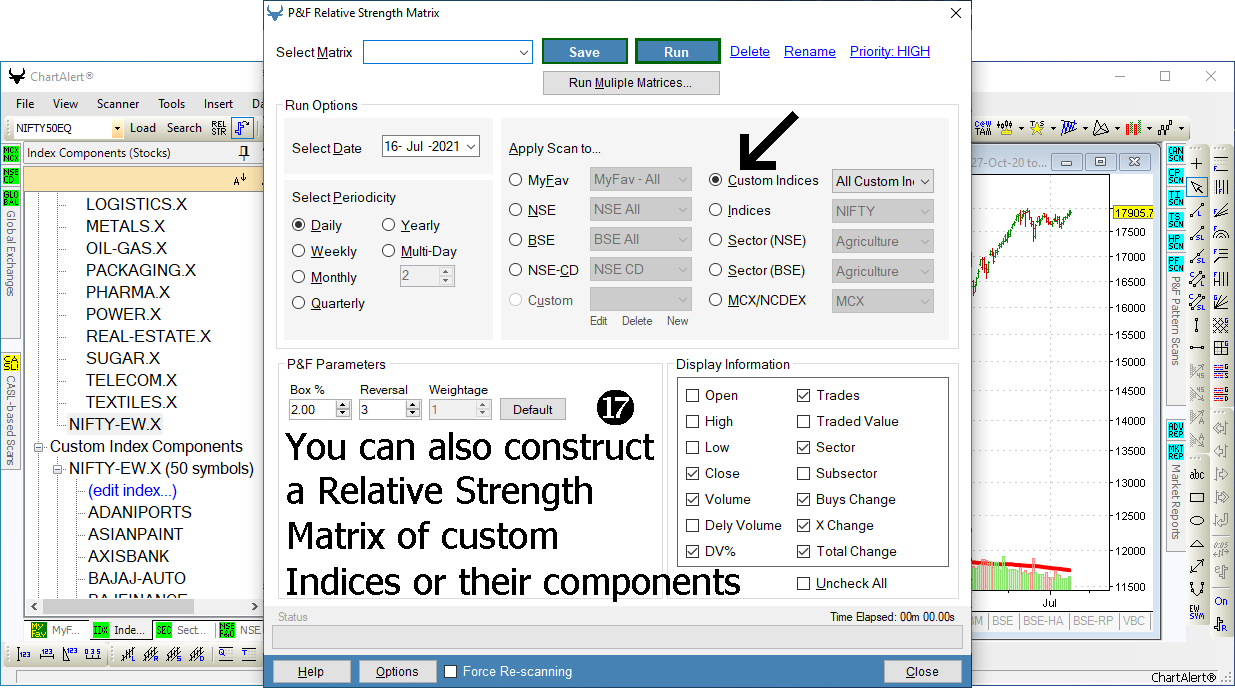Click the Default parameters button

[533, 409]
